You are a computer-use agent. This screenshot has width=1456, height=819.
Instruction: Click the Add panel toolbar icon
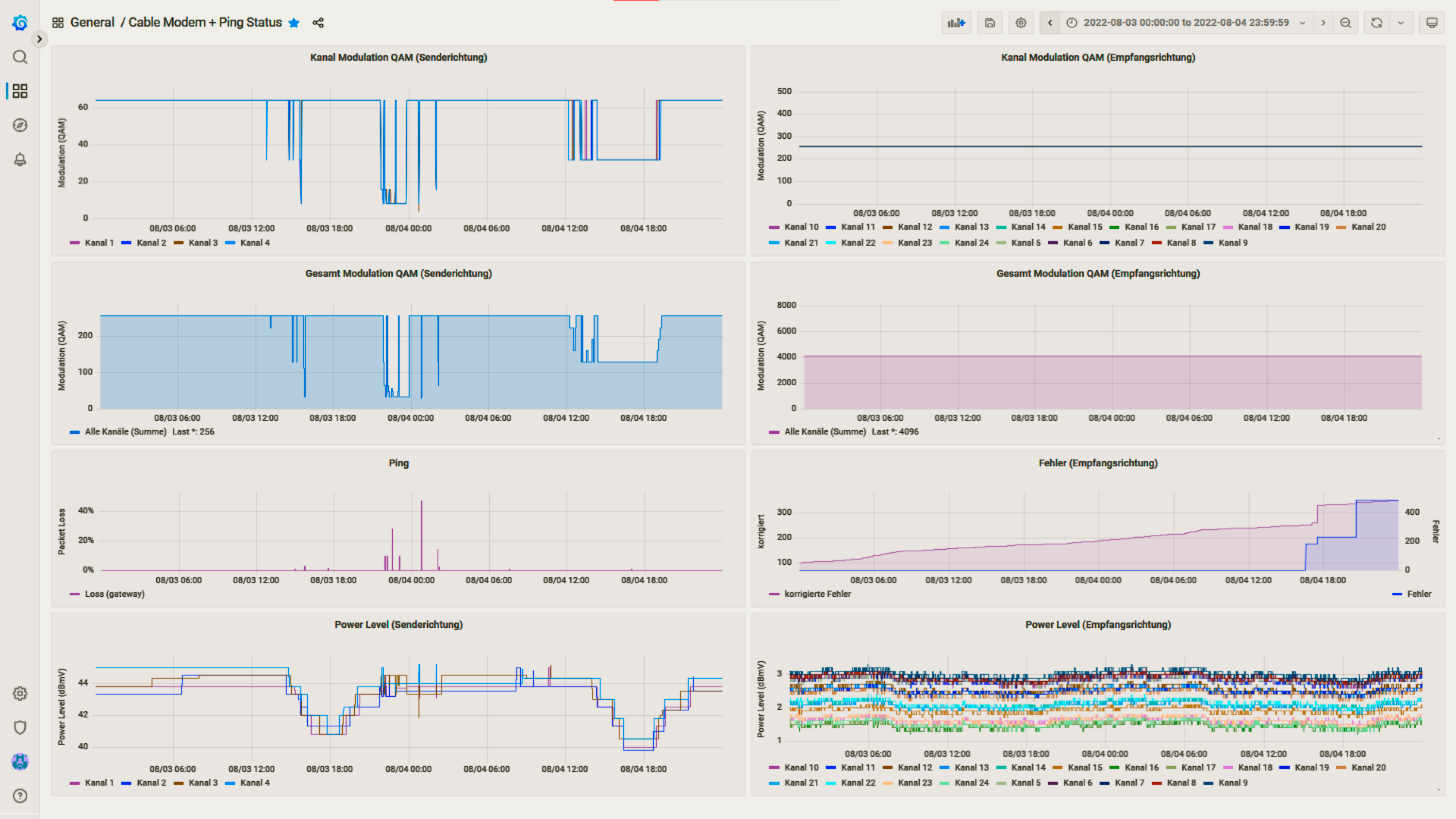(956, 23)
